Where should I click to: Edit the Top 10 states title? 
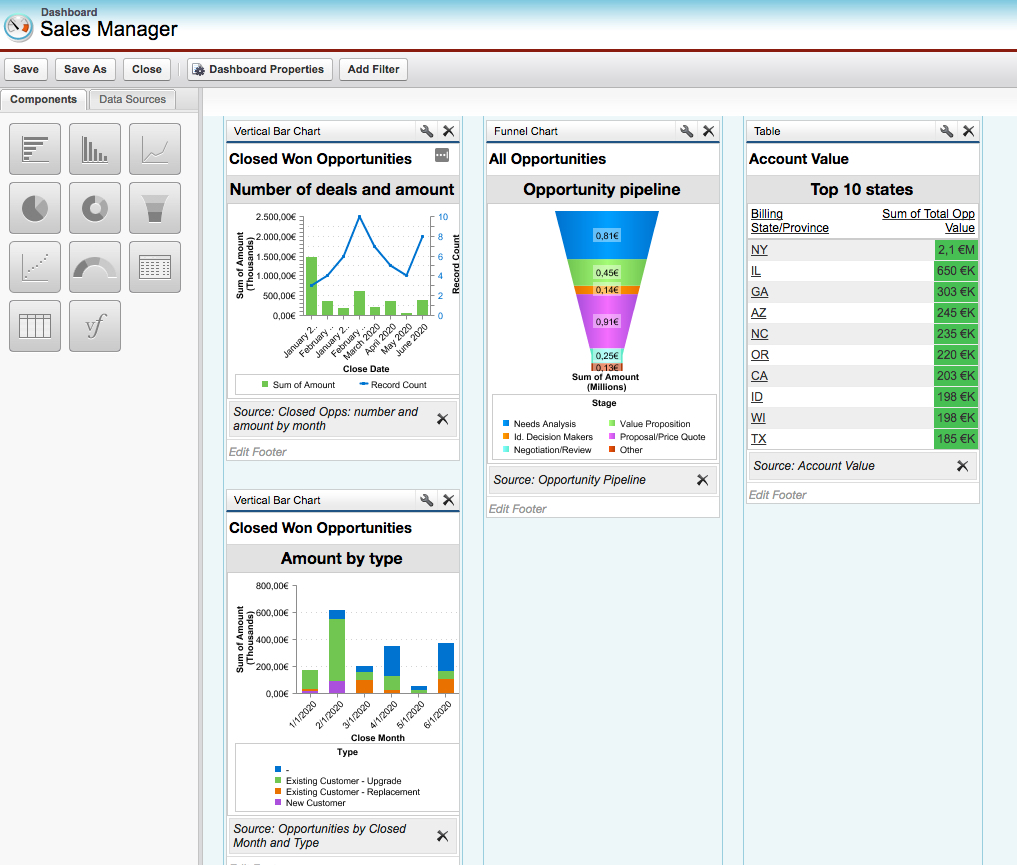tap(862, 189)
